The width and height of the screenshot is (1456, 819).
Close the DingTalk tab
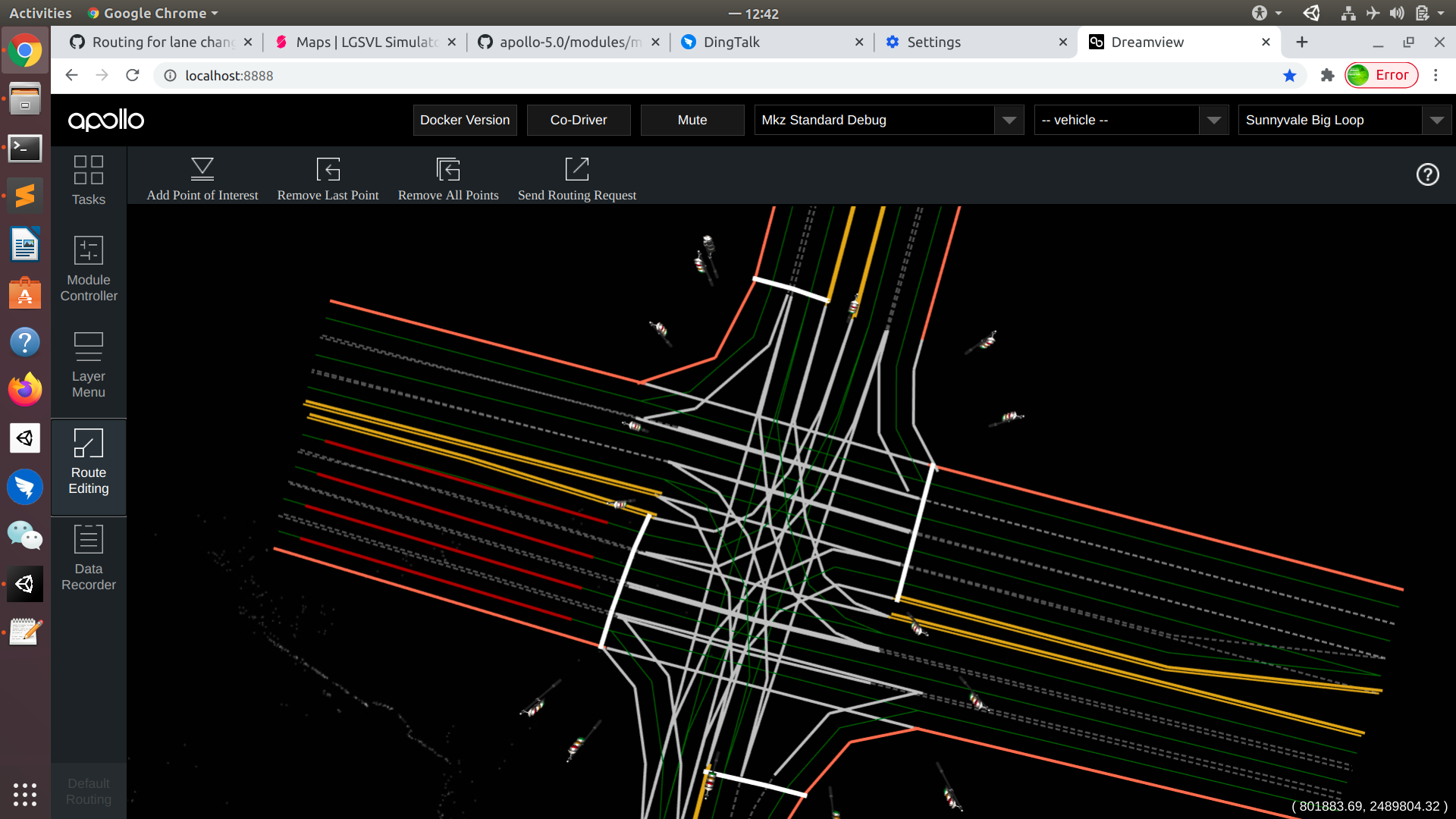pos(859,42)
